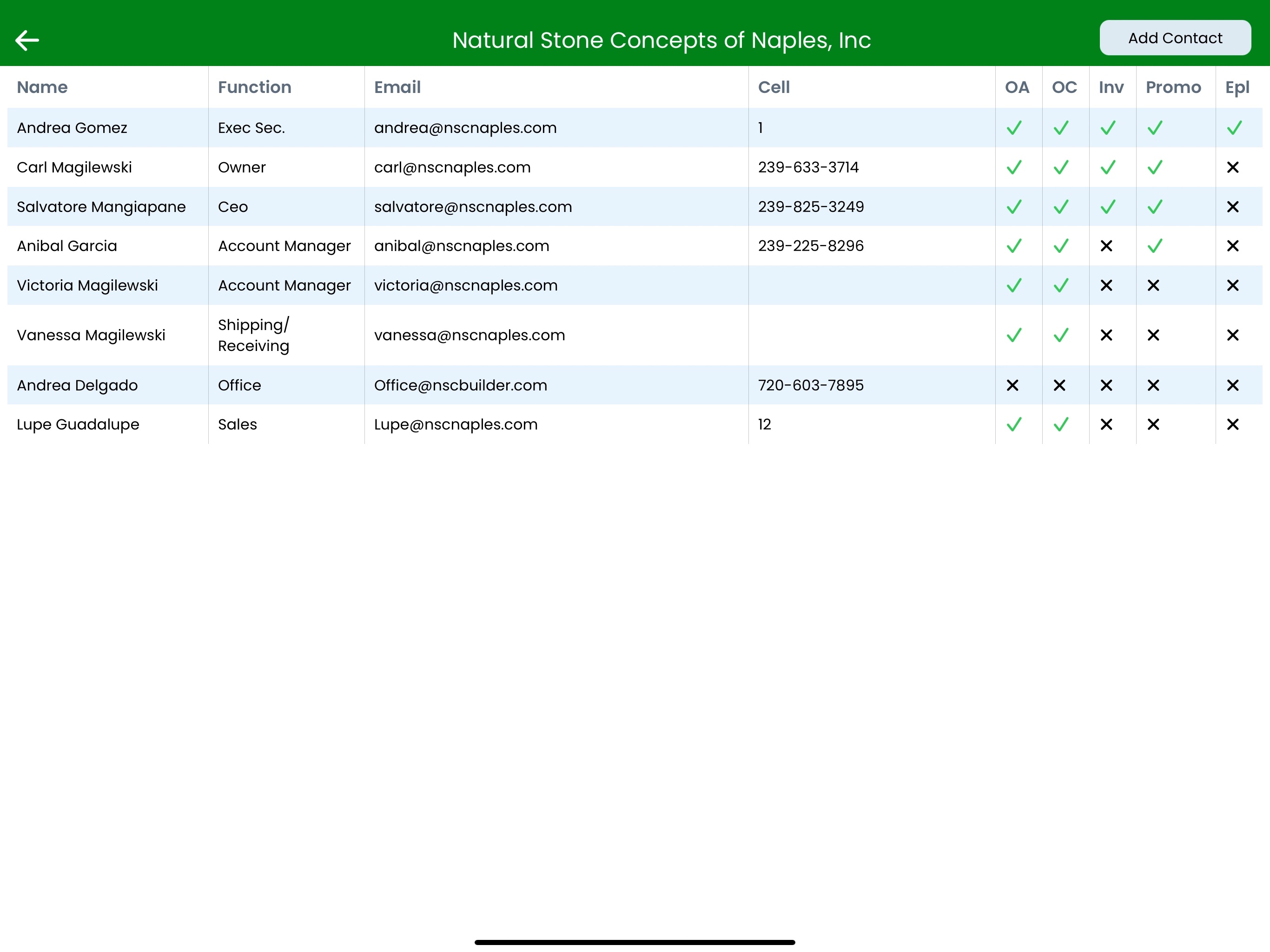Select email carl@nscnaples.com
1270x952 pixels.
[x=452, y=167]
